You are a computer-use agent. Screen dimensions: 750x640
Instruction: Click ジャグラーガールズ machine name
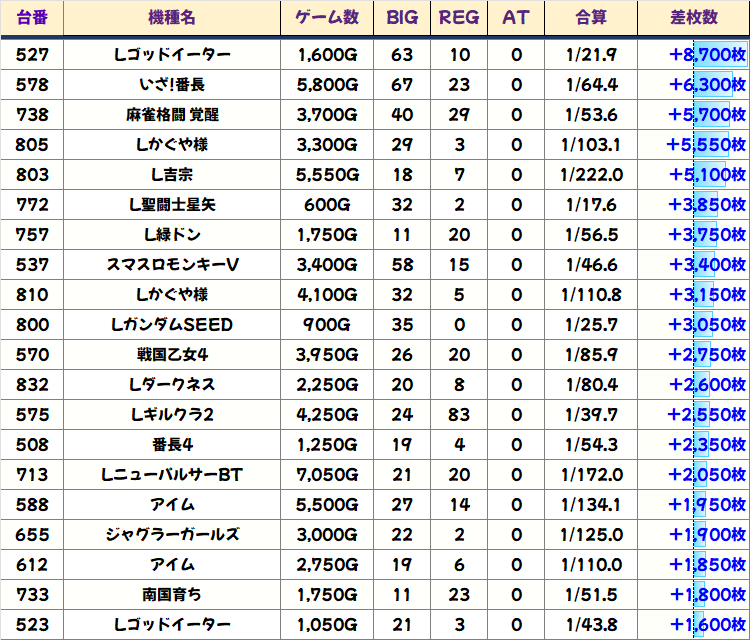click(x=172, y=535)
